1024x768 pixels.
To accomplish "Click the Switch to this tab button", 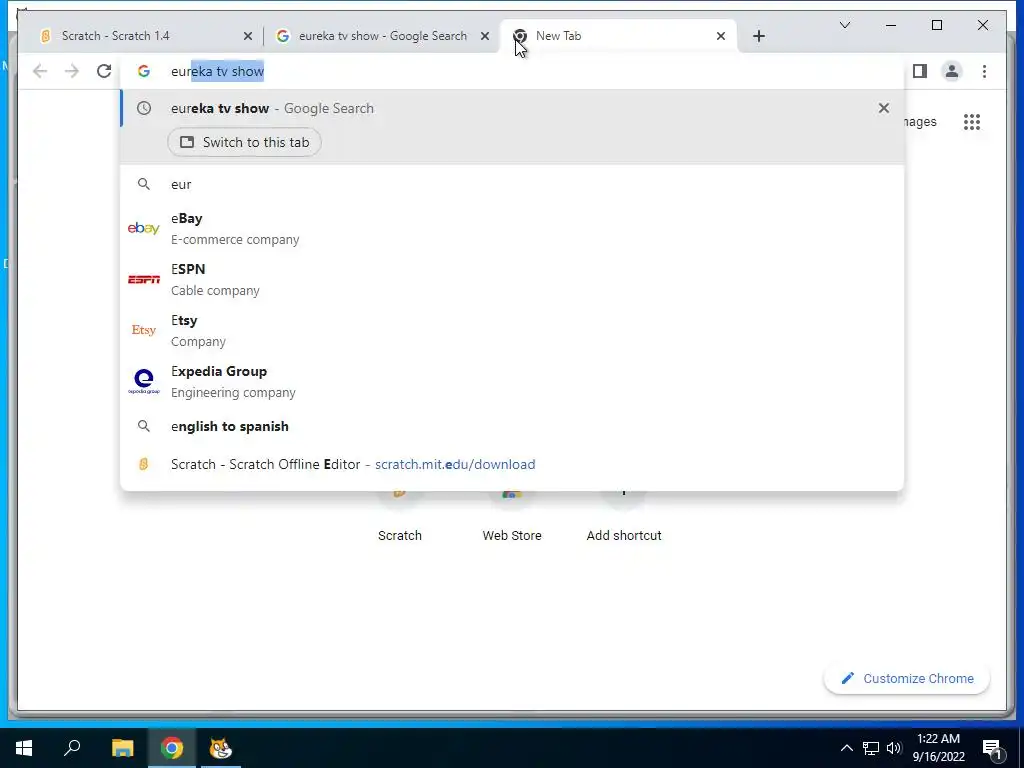I will point(244,142).
